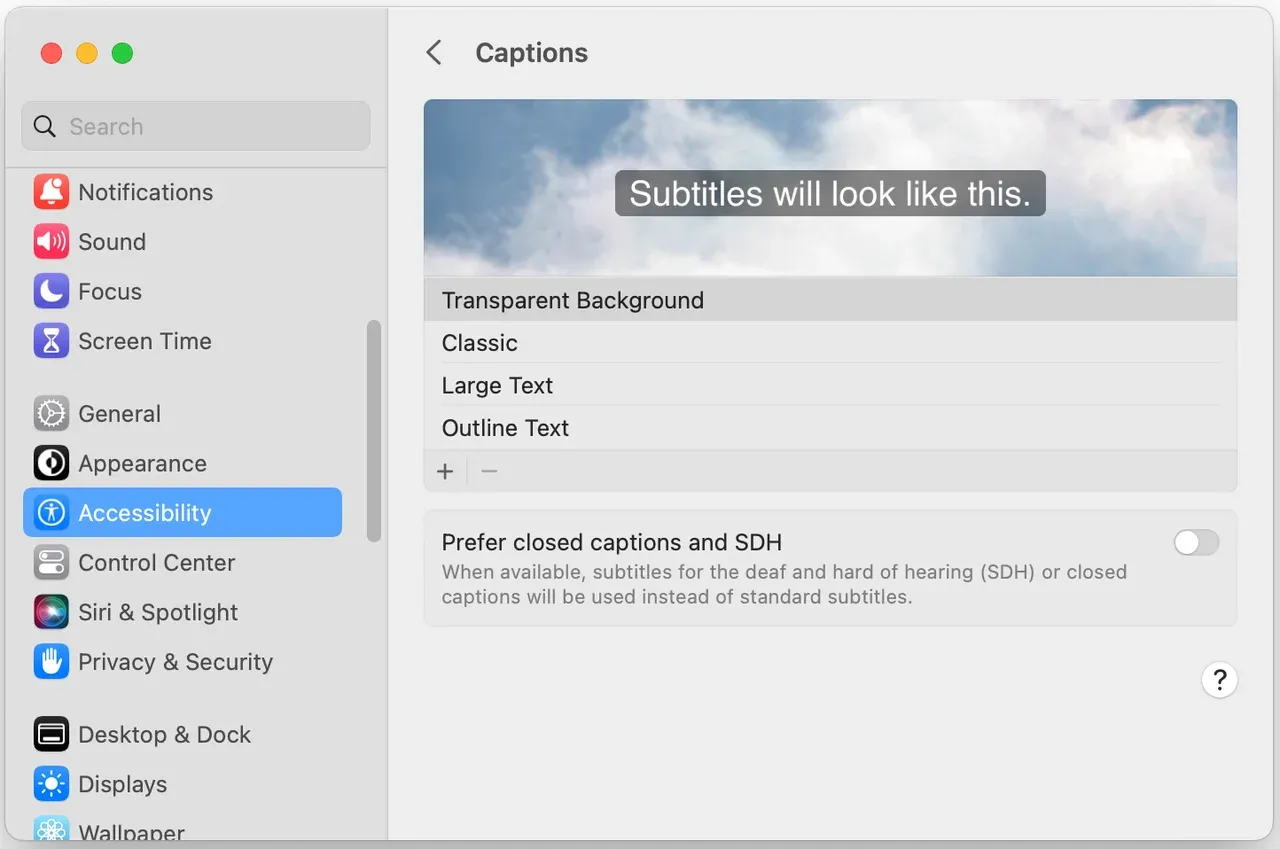Open Screen Time settings label
Viewport: 1280px width, 849px height.
145,341
